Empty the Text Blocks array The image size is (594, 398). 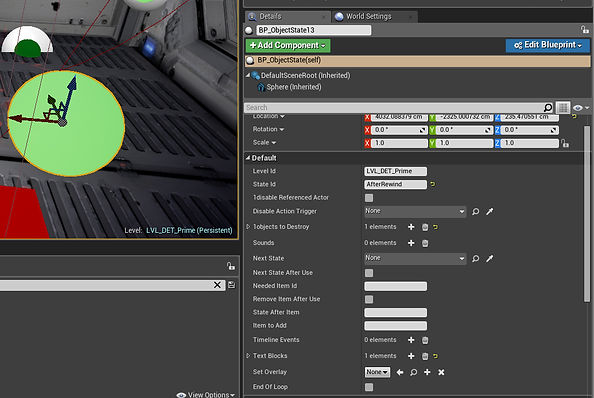425,356
